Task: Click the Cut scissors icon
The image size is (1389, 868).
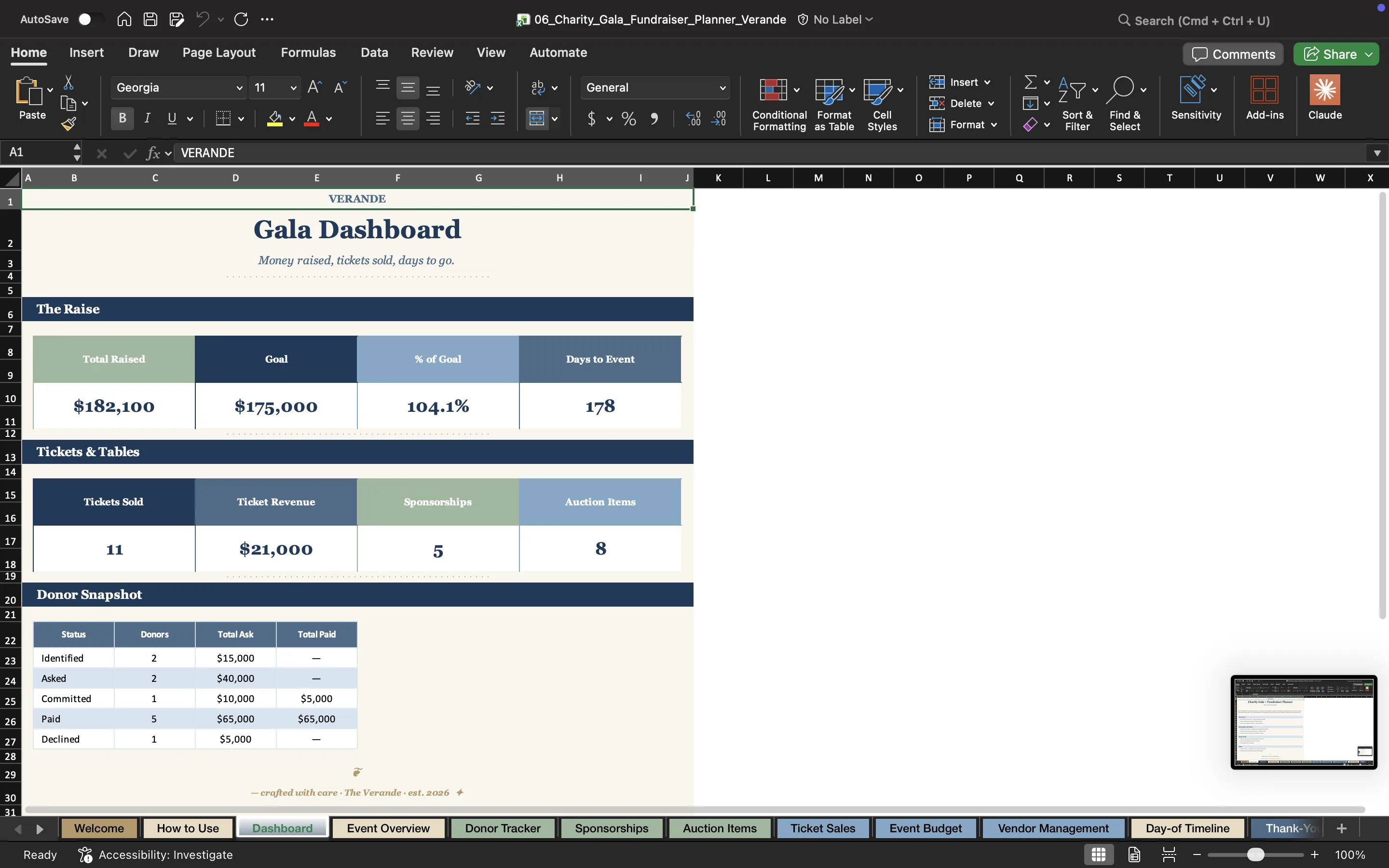Action: [x=68, y=82]
